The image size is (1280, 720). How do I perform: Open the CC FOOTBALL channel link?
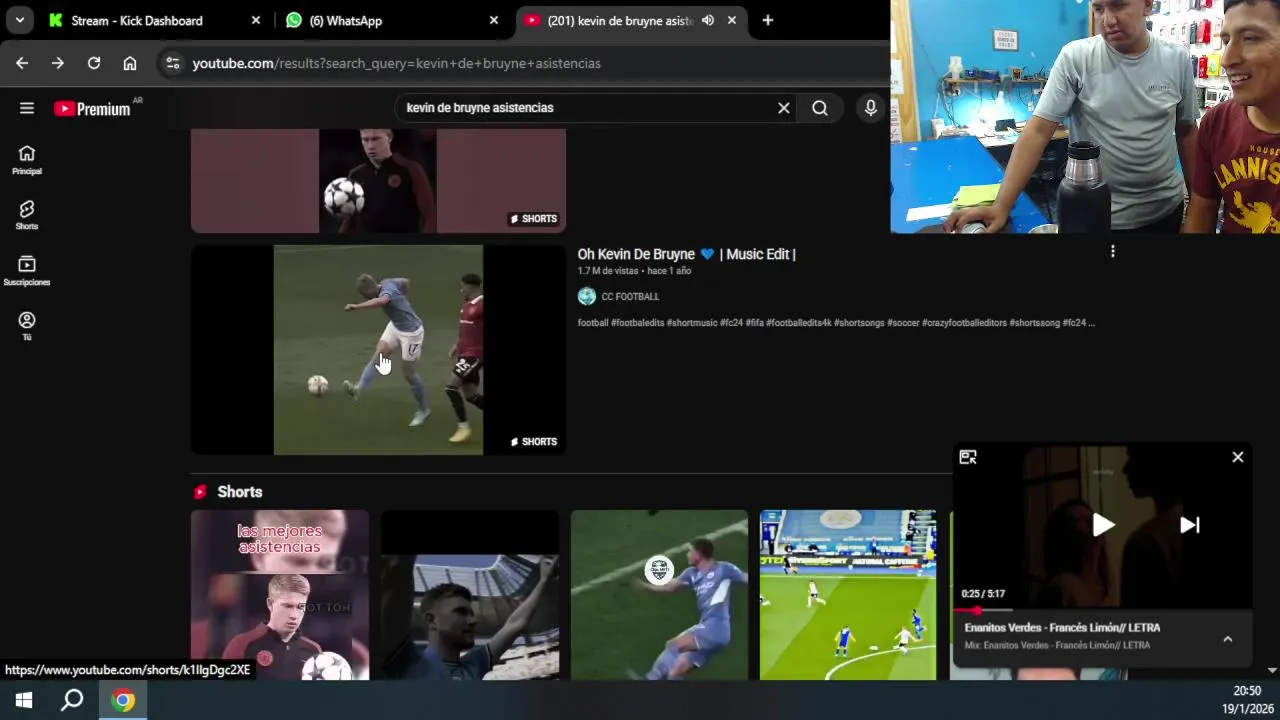point(630,297)
